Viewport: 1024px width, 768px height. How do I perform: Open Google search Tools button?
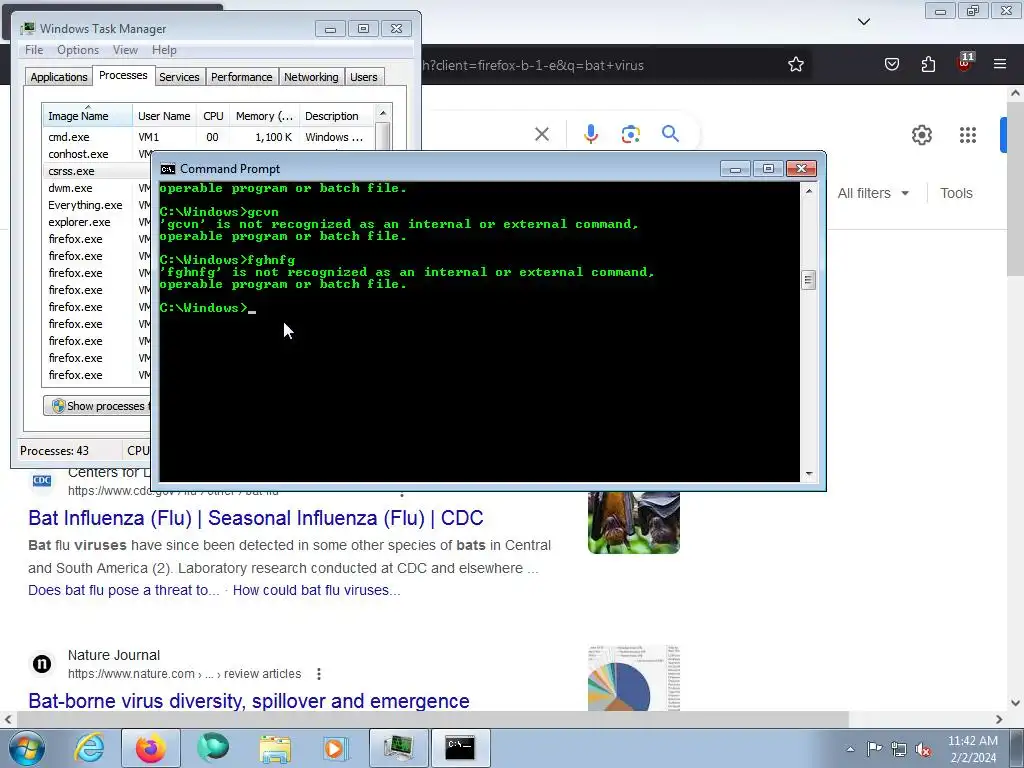tap(956, 193)
